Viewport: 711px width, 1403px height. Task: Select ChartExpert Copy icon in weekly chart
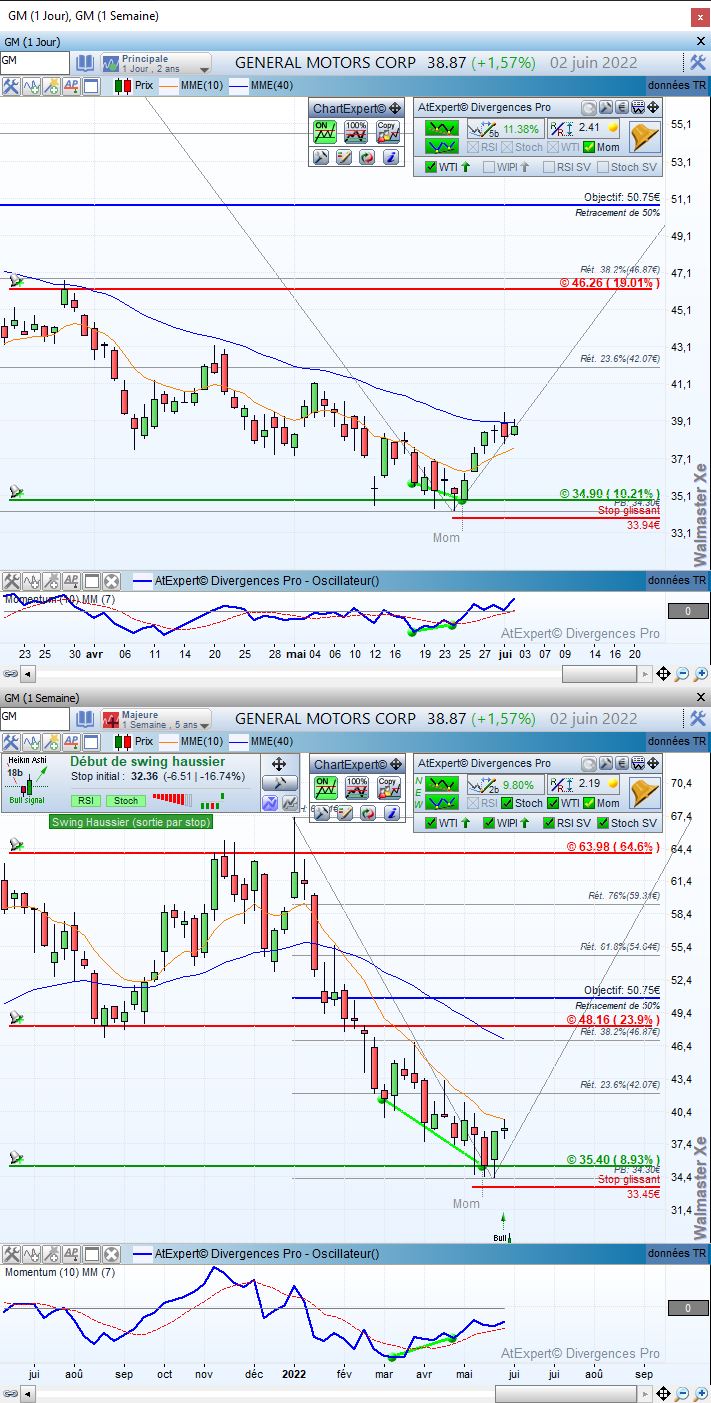pos(387,788)
